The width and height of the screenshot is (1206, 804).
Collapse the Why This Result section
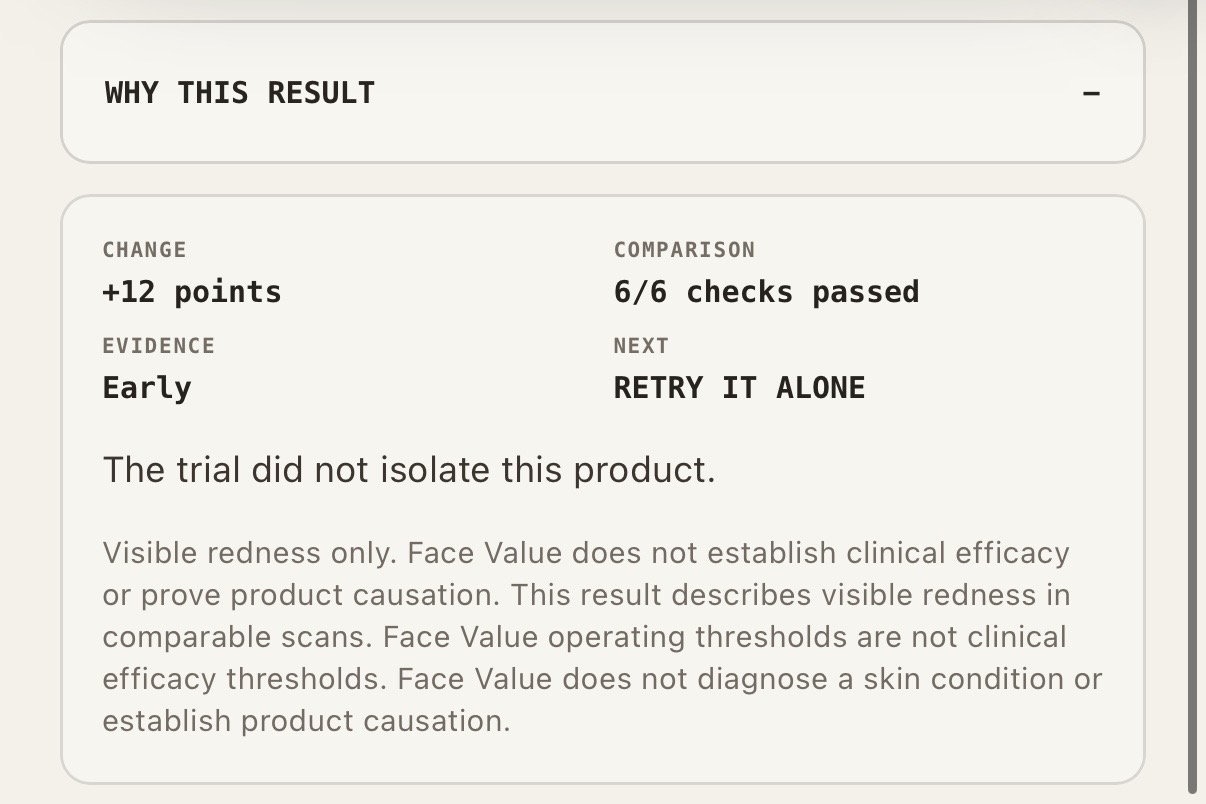[602, 92]
